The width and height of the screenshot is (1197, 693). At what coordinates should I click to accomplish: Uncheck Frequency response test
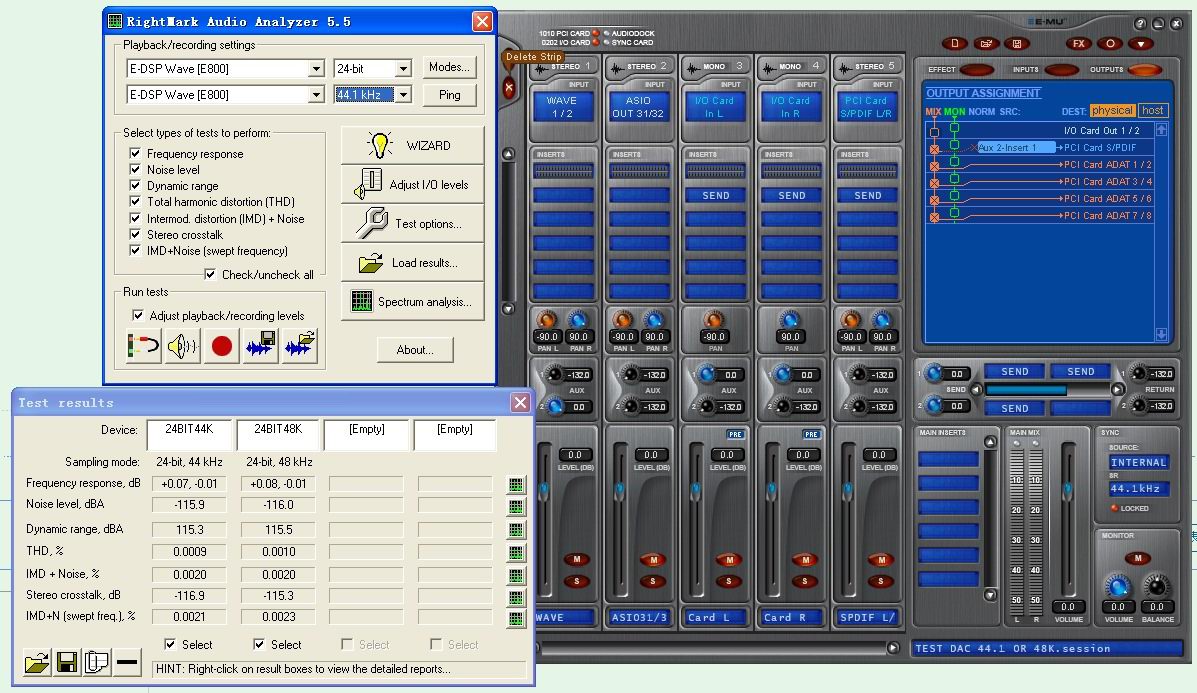click(x=135, y=153)
